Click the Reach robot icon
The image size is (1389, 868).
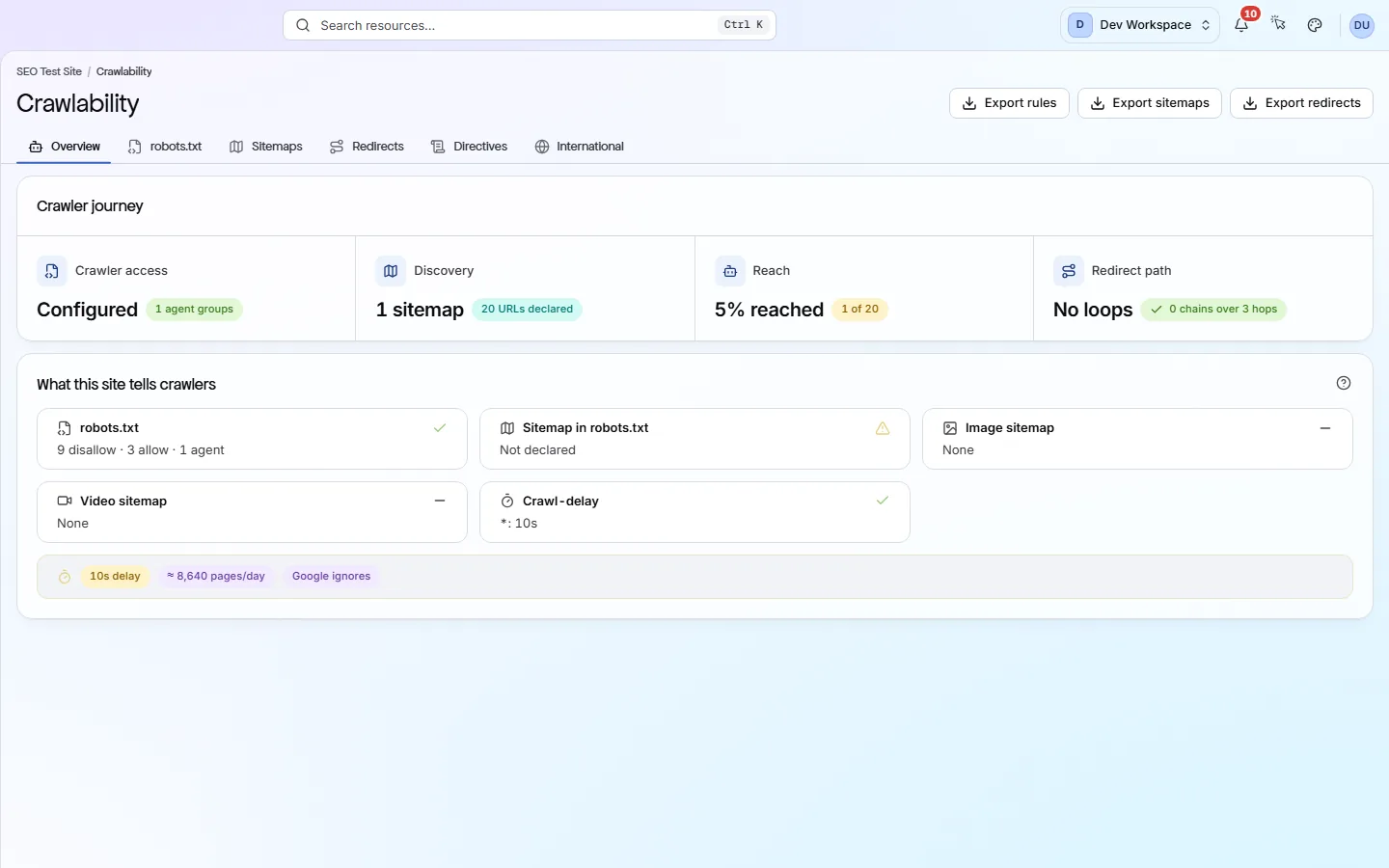[730, 271]
